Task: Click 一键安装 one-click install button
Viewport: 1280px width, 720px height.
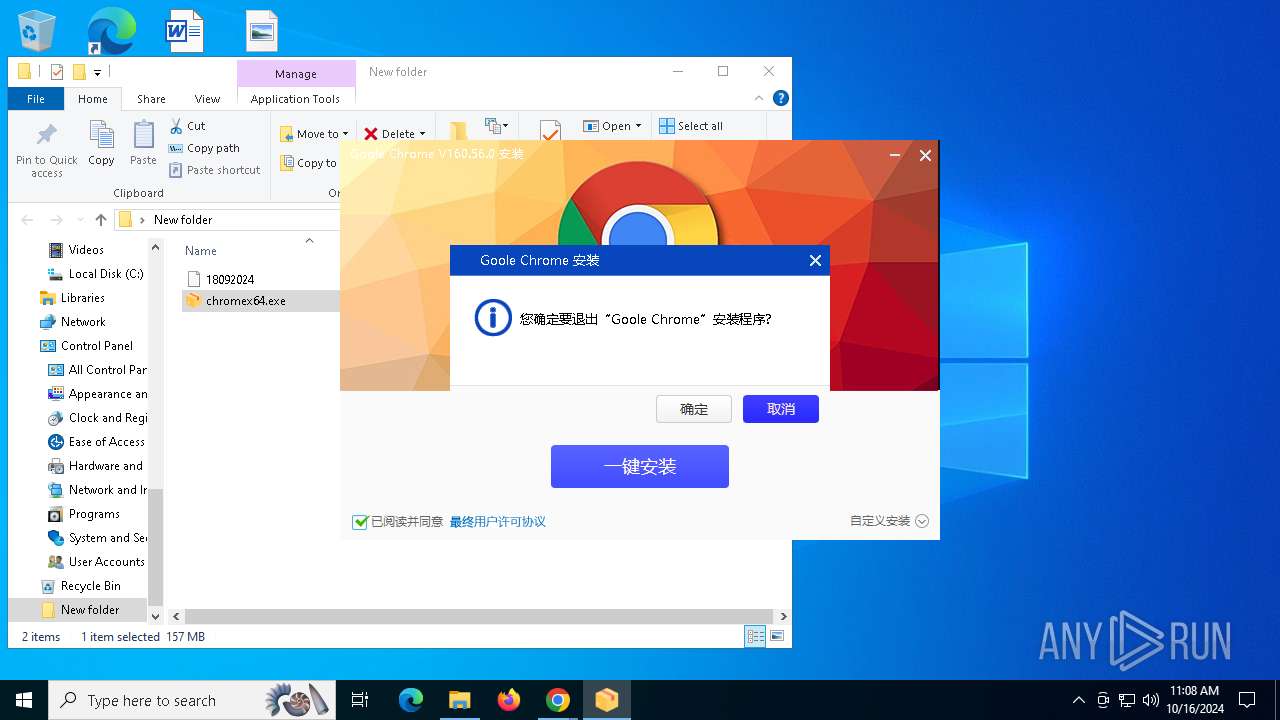Action: point(640,467)
